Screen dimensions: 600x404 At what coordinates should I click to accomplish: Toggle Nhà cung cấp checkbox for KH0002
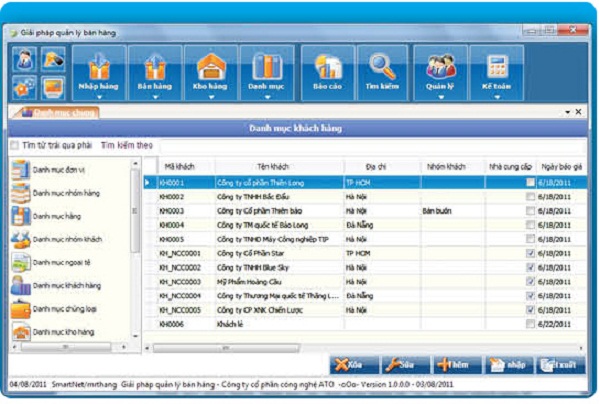(x=530, y=197)
